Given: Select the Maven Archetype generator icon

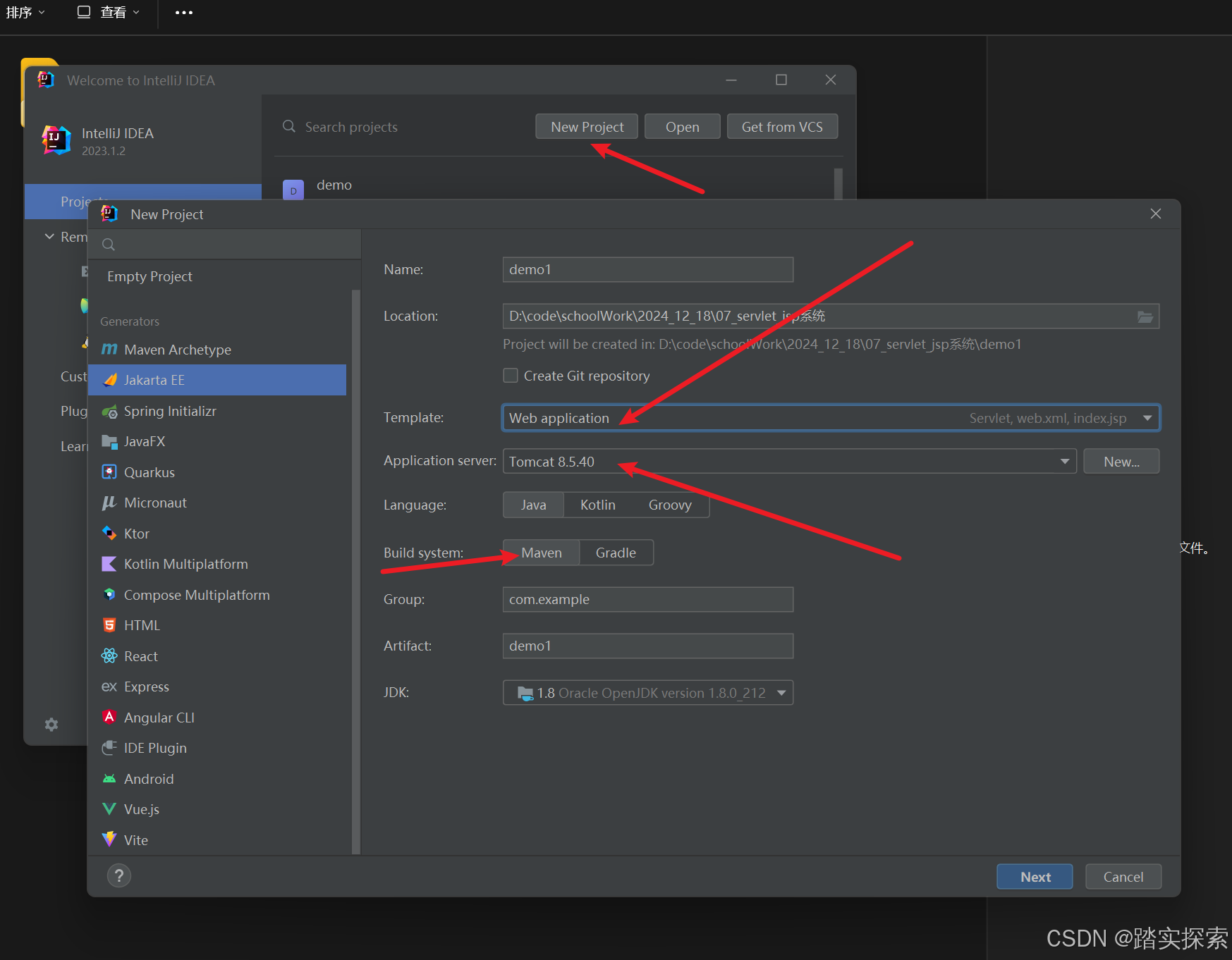Looking at the screenshot, I should coord(109,350).
